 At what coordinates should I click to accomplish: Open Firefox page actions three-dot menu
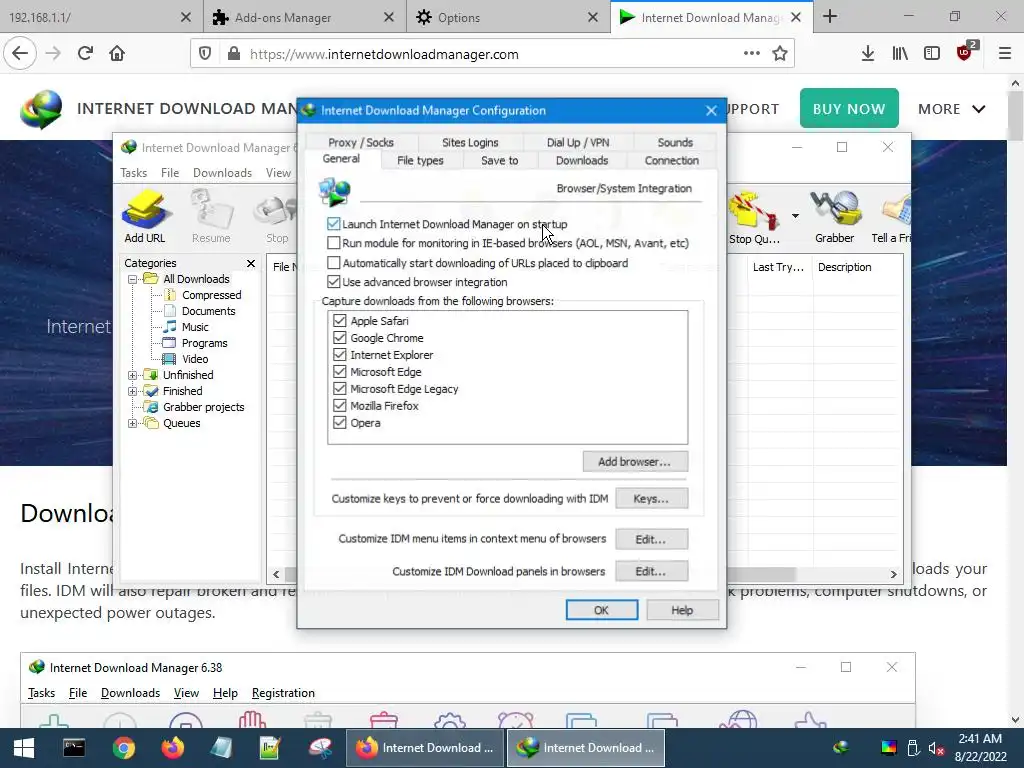(752, 54)
